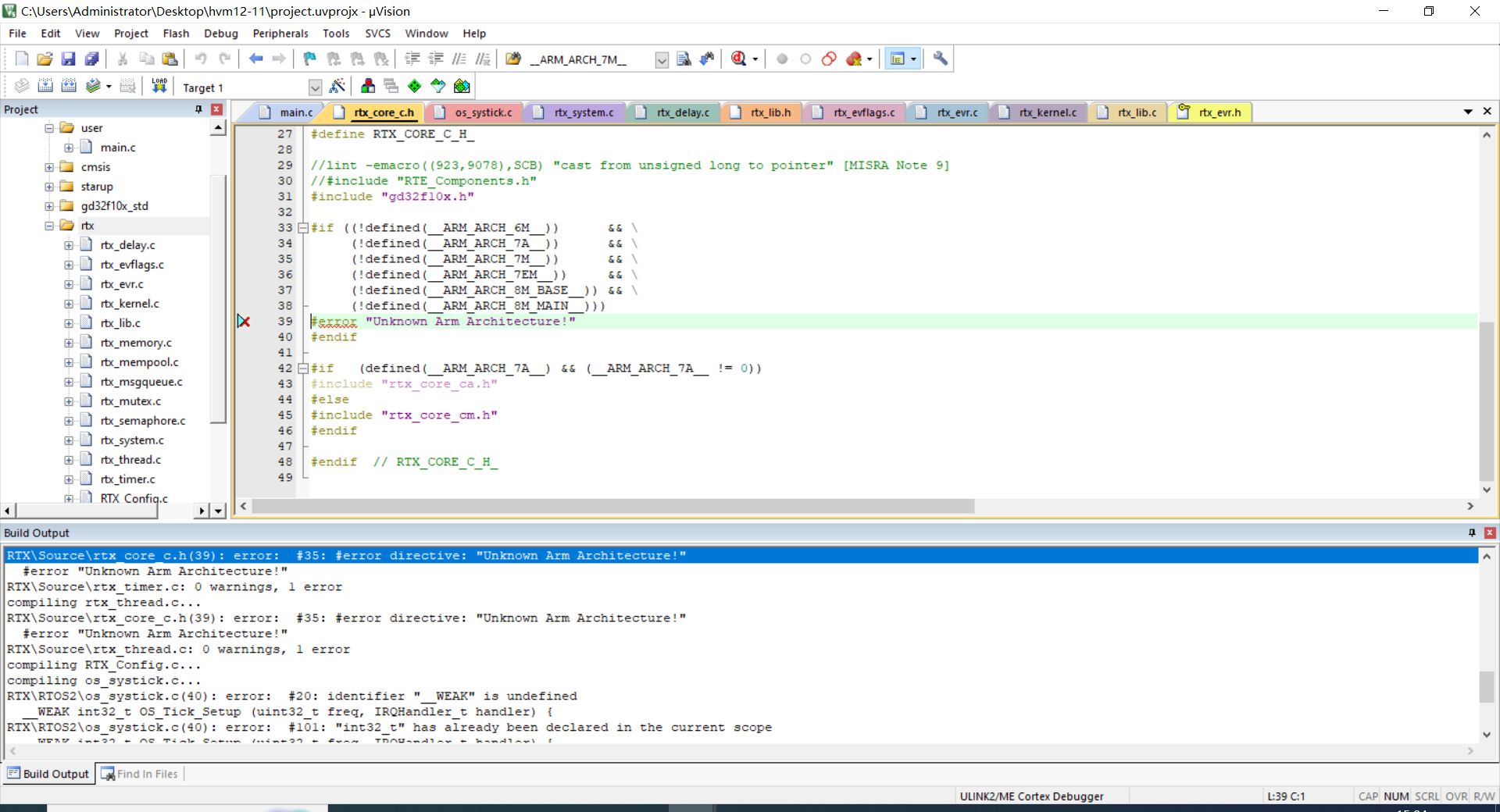Indent the selected lines
Viewport: 1500px width, 812px height.
(412, 59)
